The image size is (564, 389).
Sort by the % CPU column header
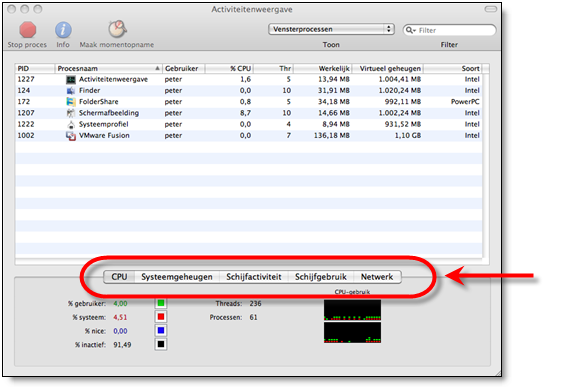229,68
